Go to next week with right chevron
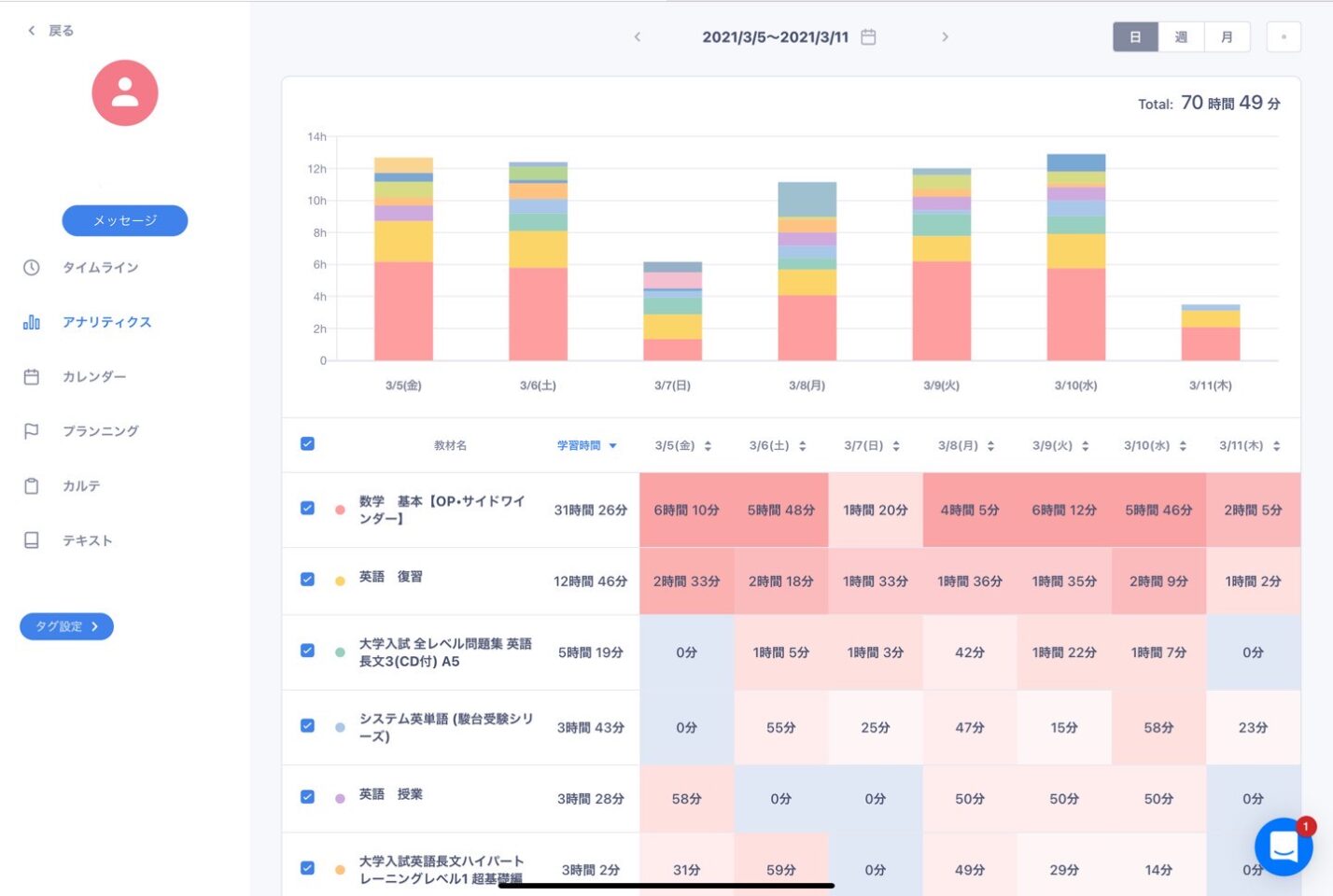 [x=945, y=37]
